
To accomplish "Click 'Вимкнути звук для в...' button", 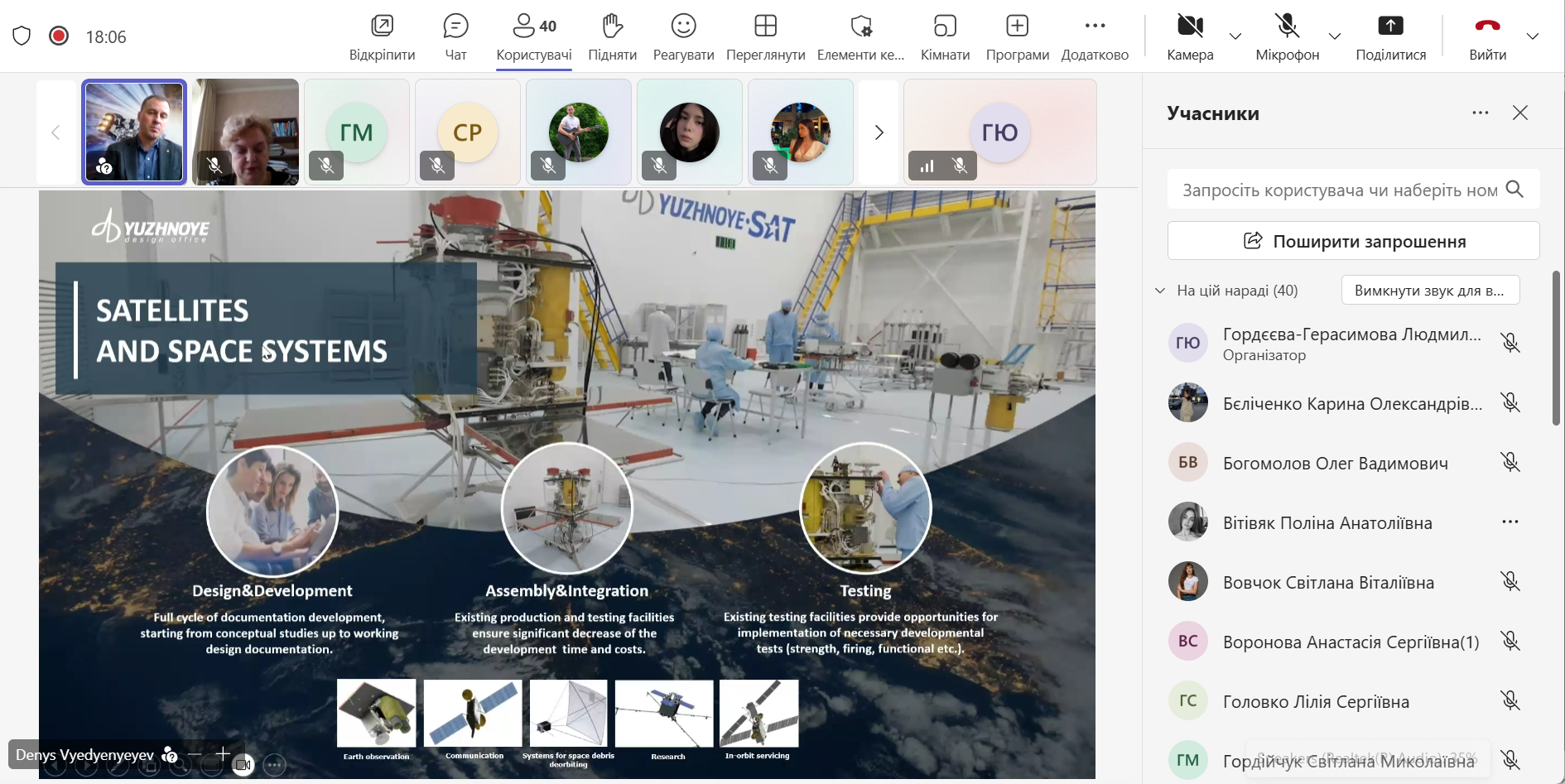I will click(x=1430, y=291).
